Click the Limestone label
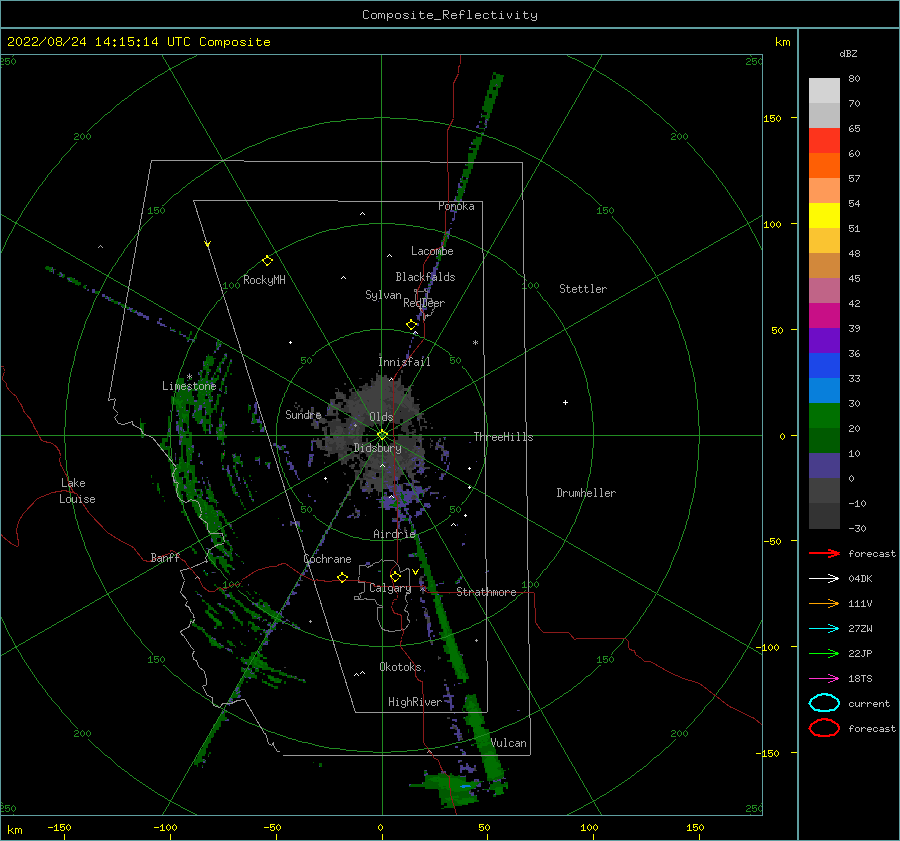This screenshot has width=900, height=841. [x=189, y=386]
